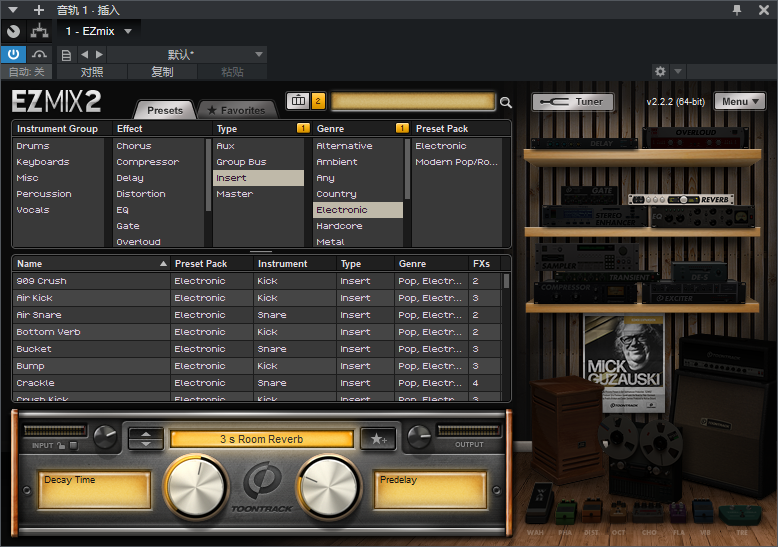Select Drums instrument group

(x=59, y=146)
